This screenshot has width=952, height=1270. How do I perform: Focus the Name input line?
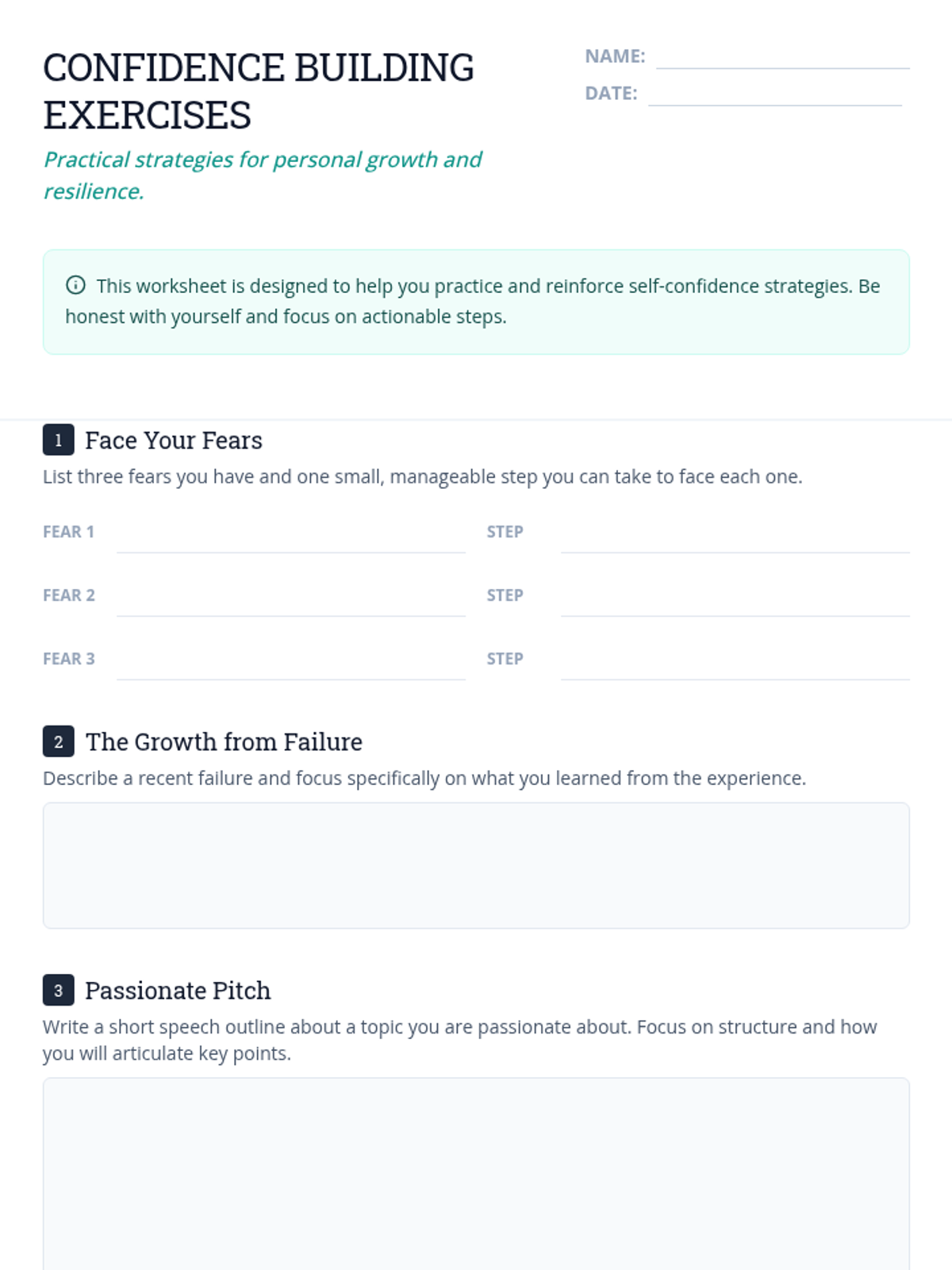(x=782, y=57)
